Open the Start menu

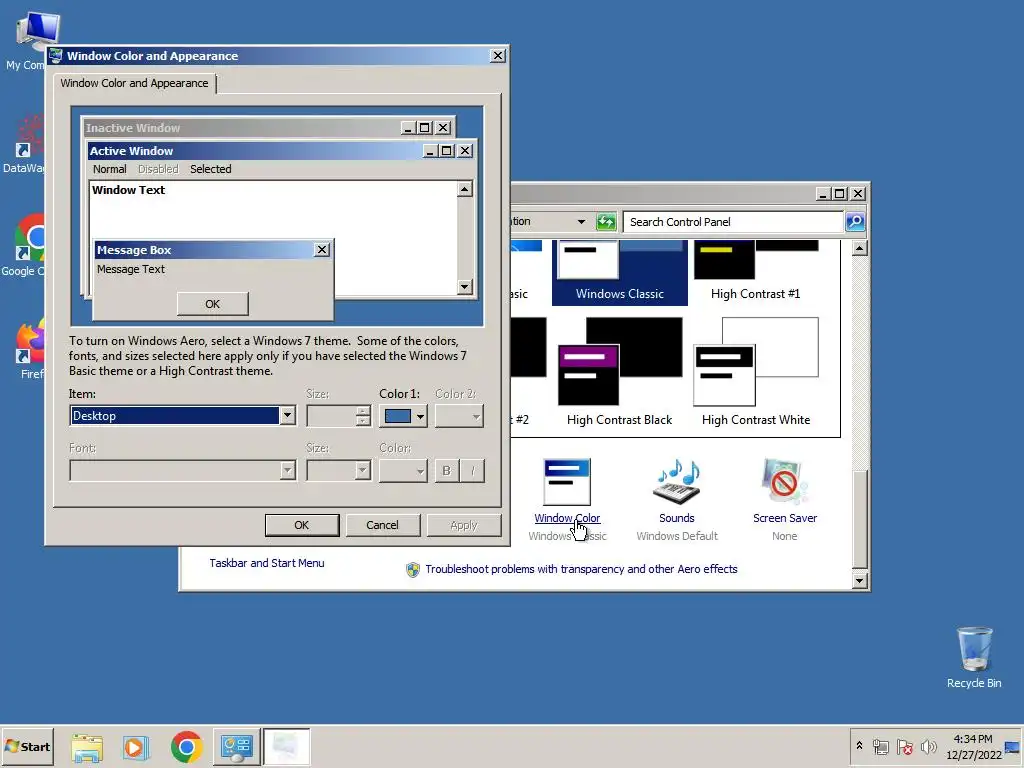pyautogui.click(x=27, y=746)
